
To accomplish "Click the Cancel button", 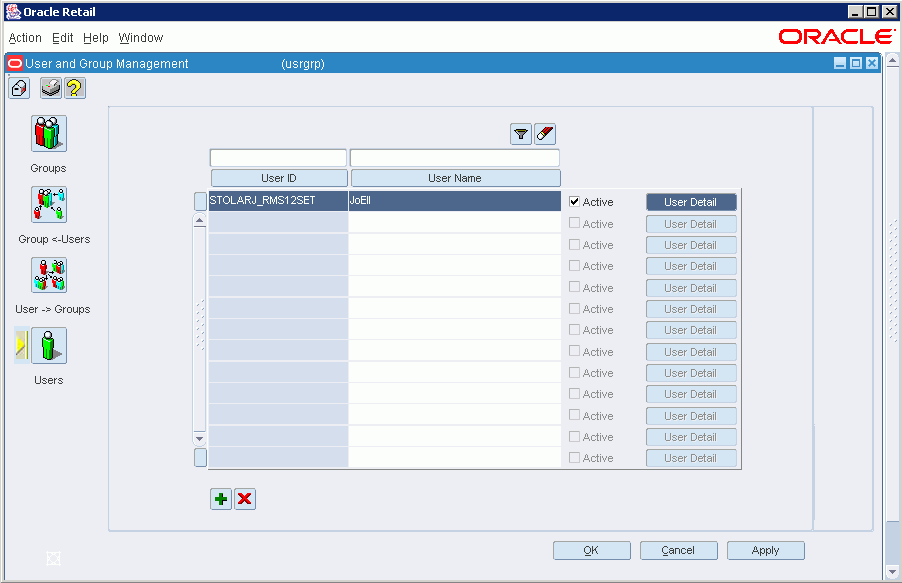I will 679,550.
